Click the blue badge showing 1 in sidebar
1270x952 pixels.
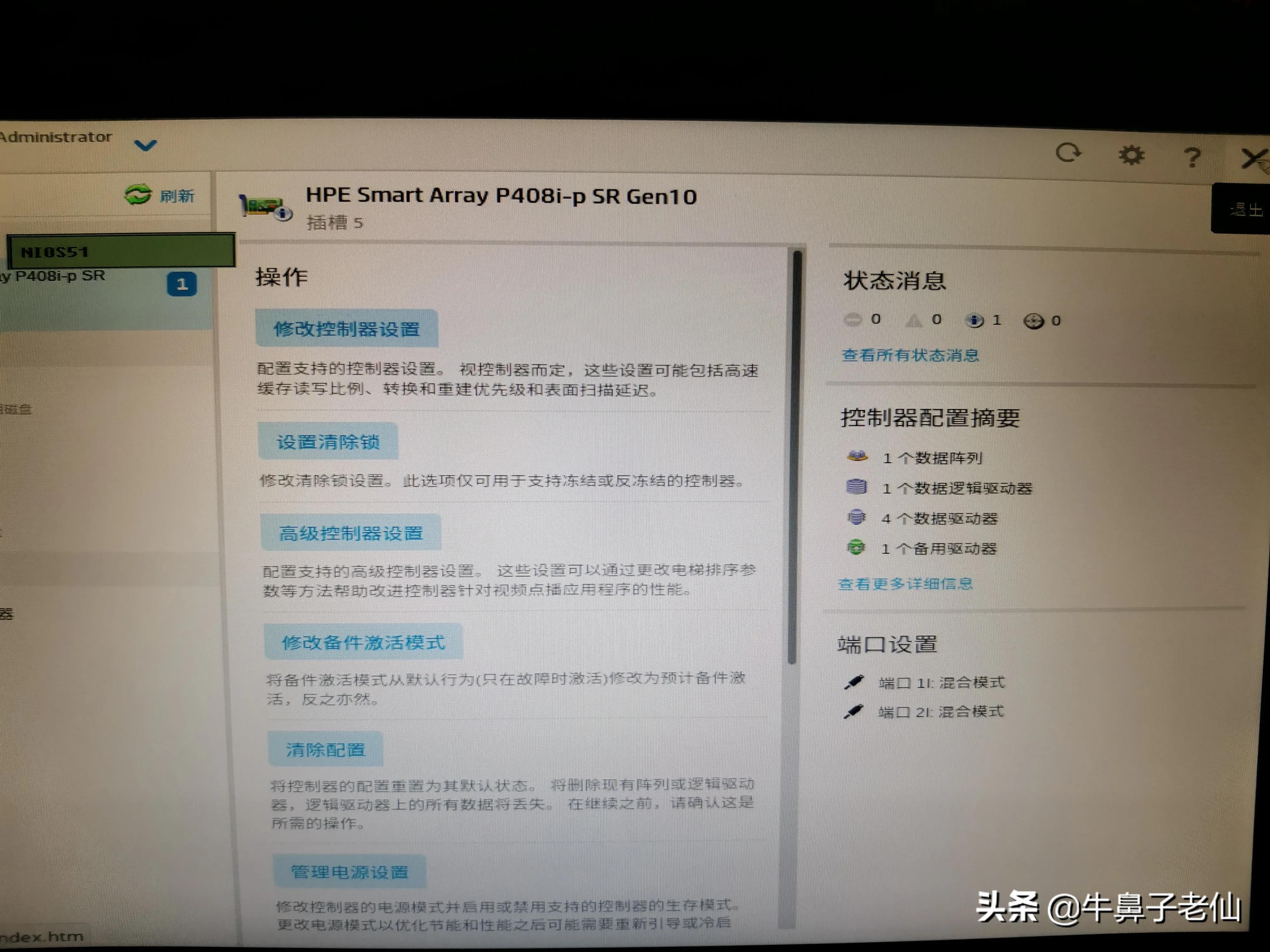(181, 284)
